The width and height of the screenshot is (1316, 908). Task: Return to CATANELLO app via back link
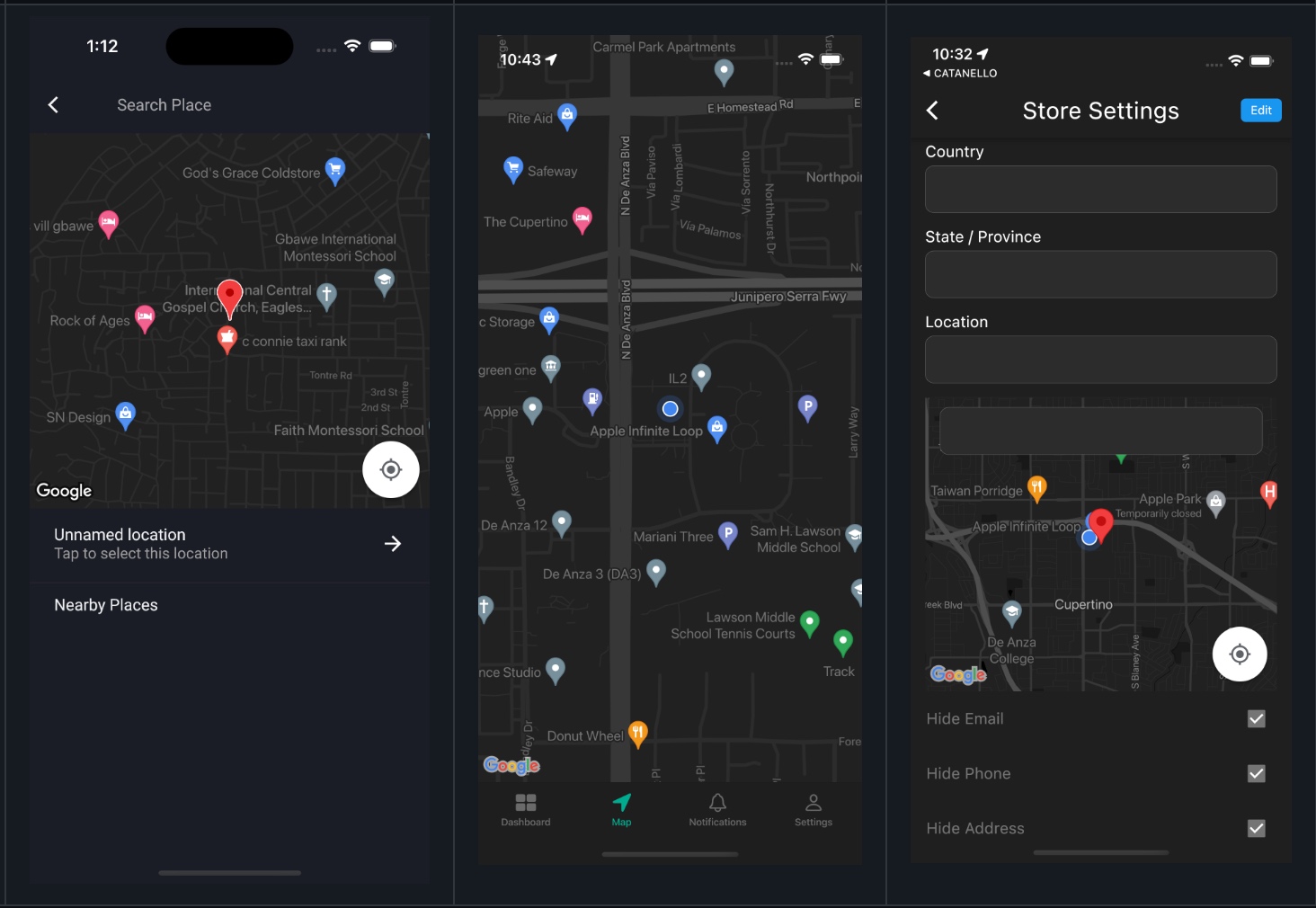tap(960, 74)
